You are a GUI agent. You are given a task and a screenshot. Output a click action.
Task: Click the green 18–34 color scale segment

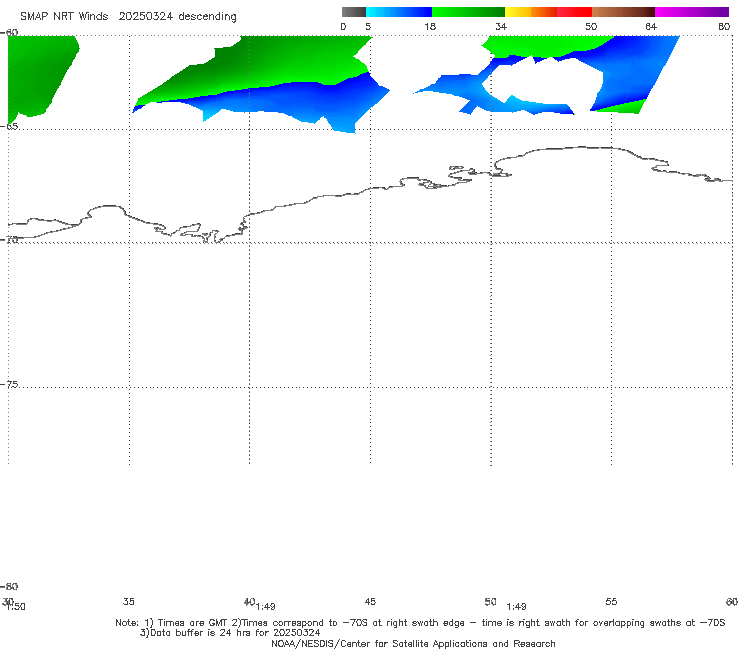(468, 12)
